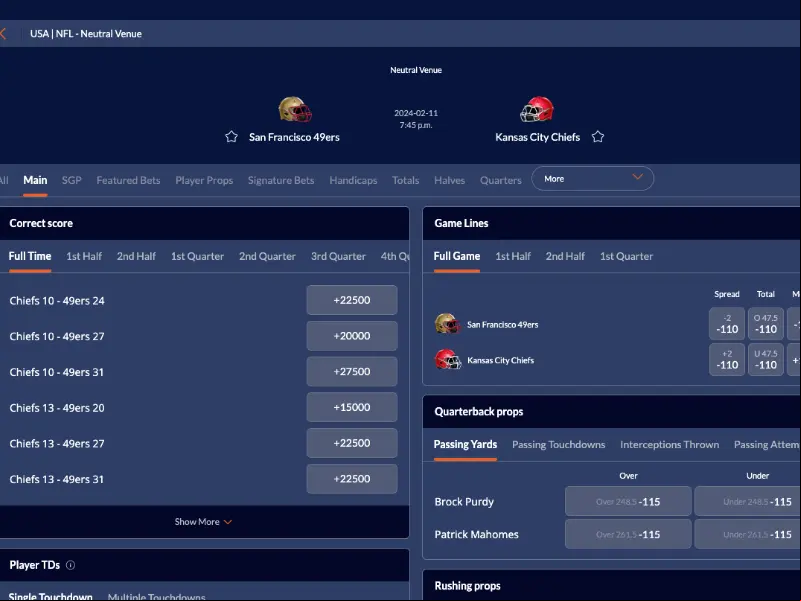Open the Totals tab

coord(406,180)
